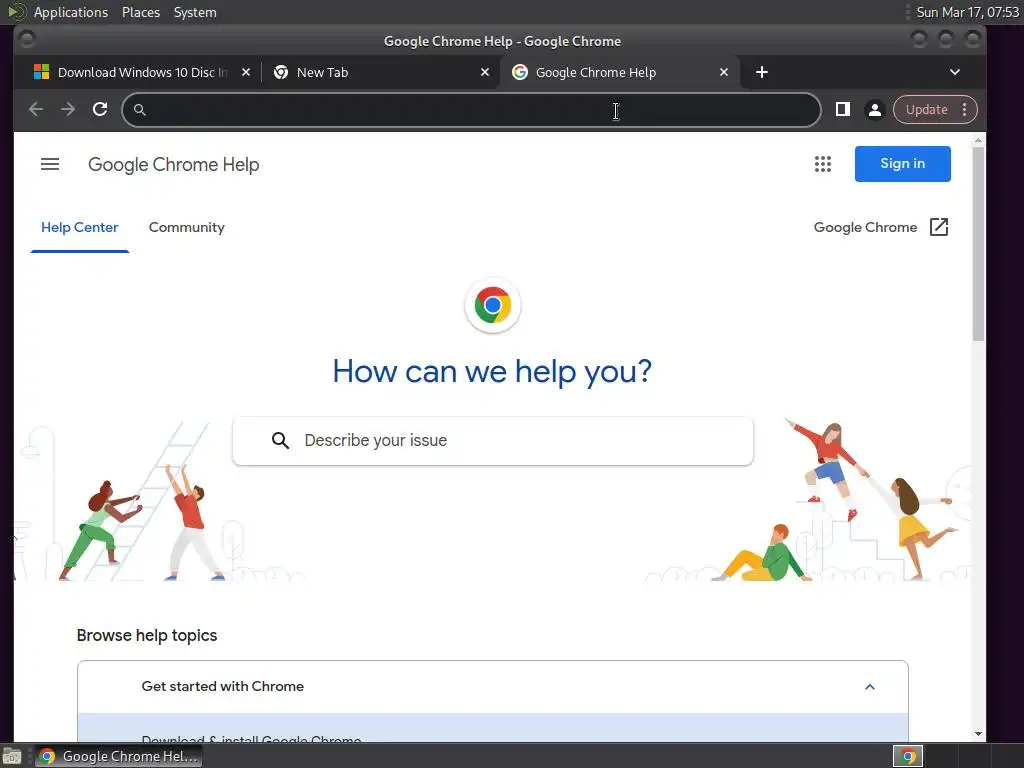Click the Describe your issue search field
Viewport: 1024px width, 768px height.
pyautogui.click(x=492, y=441)
